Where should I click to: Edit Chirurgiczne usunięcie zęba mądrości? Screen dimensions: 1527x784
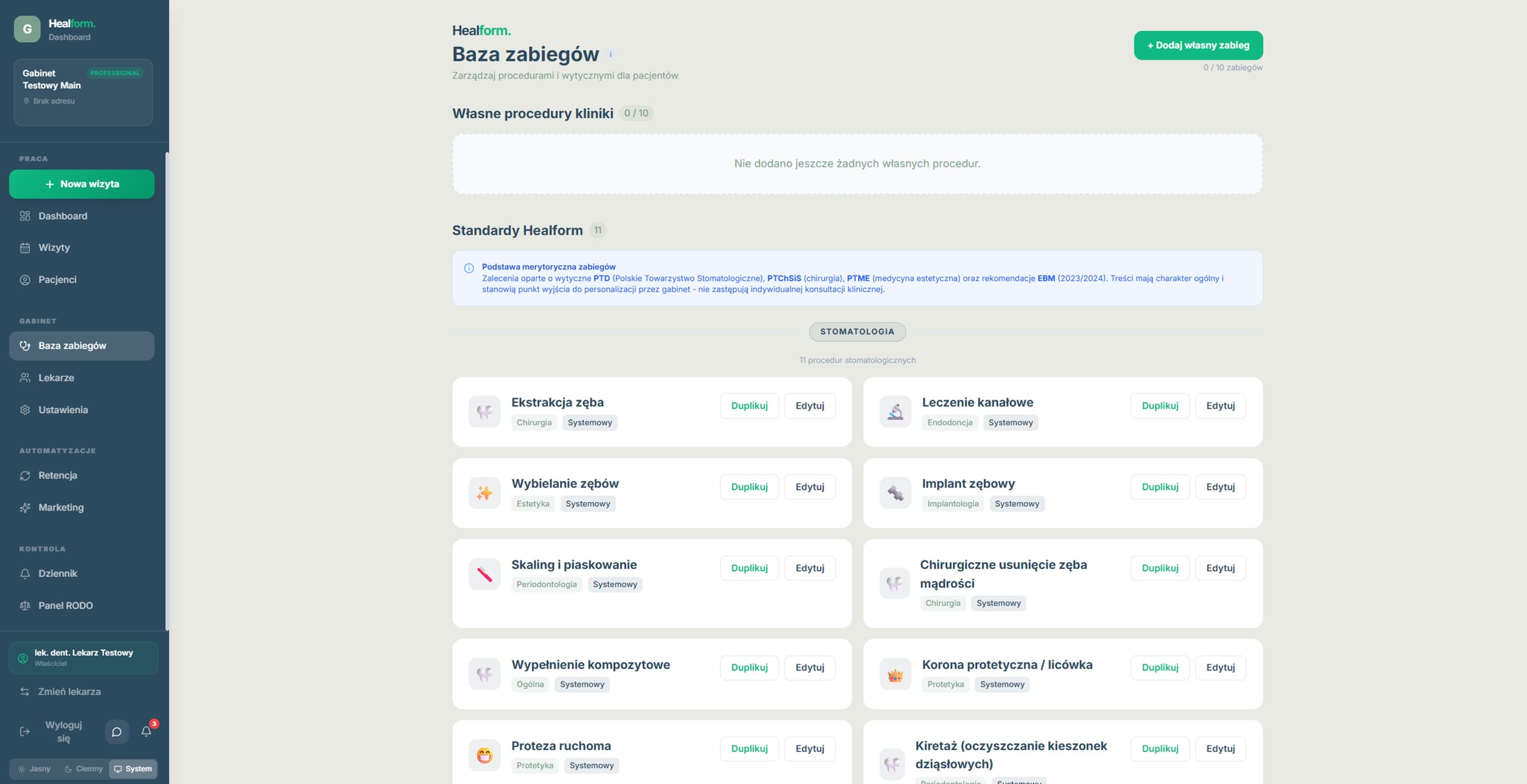pyautogui.click(x=1221, y=568)
